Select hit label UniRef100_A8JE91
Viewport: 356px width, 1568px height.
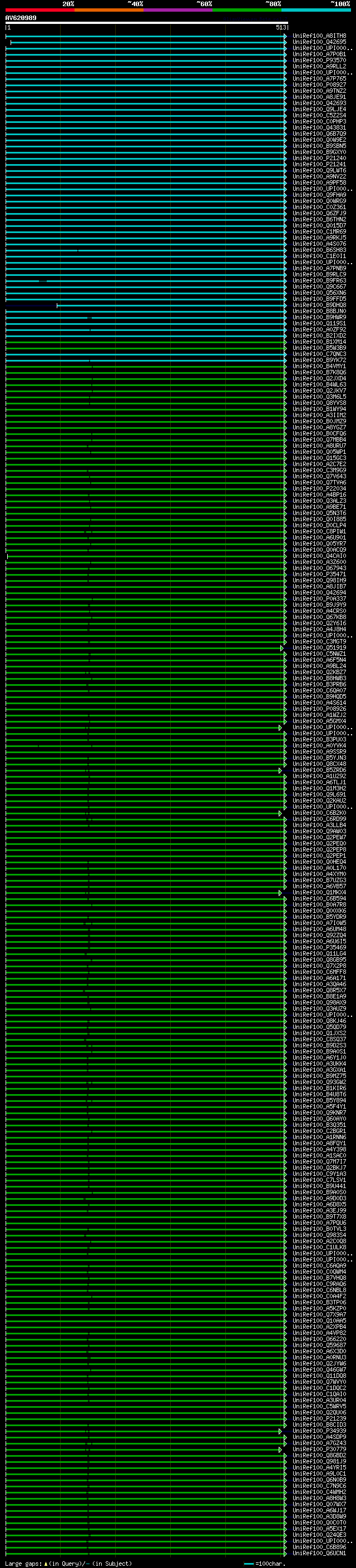[x=319, y=97]
